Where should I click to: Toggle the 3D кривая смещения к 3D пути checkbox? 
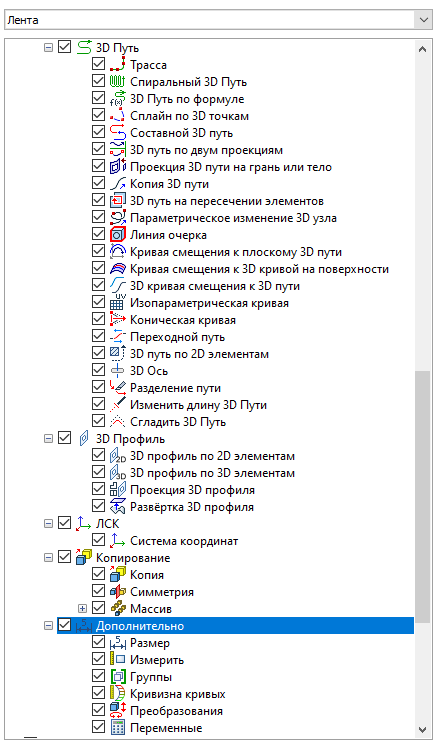(x=98, y=286)
